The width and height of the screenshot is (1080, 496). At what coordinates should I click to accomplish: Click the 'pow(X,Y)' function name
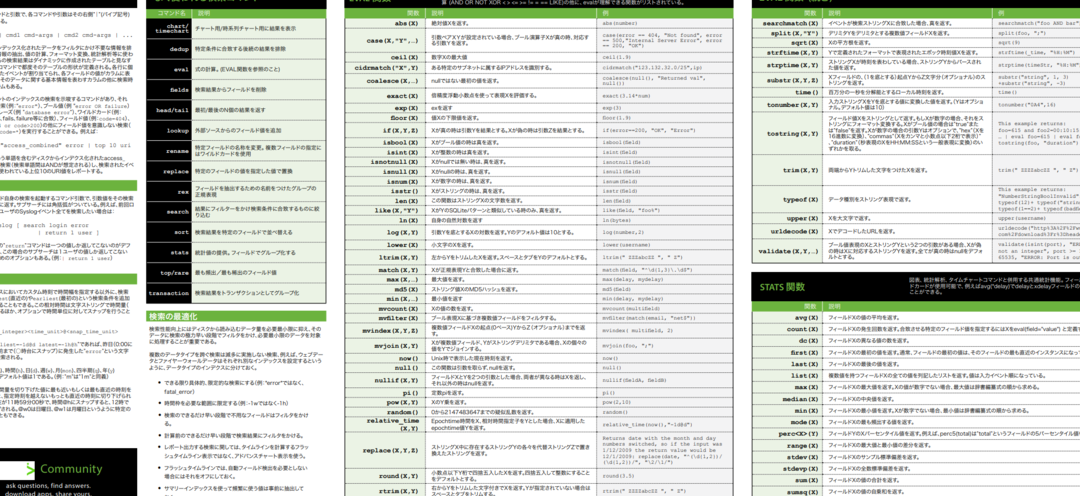401,402
